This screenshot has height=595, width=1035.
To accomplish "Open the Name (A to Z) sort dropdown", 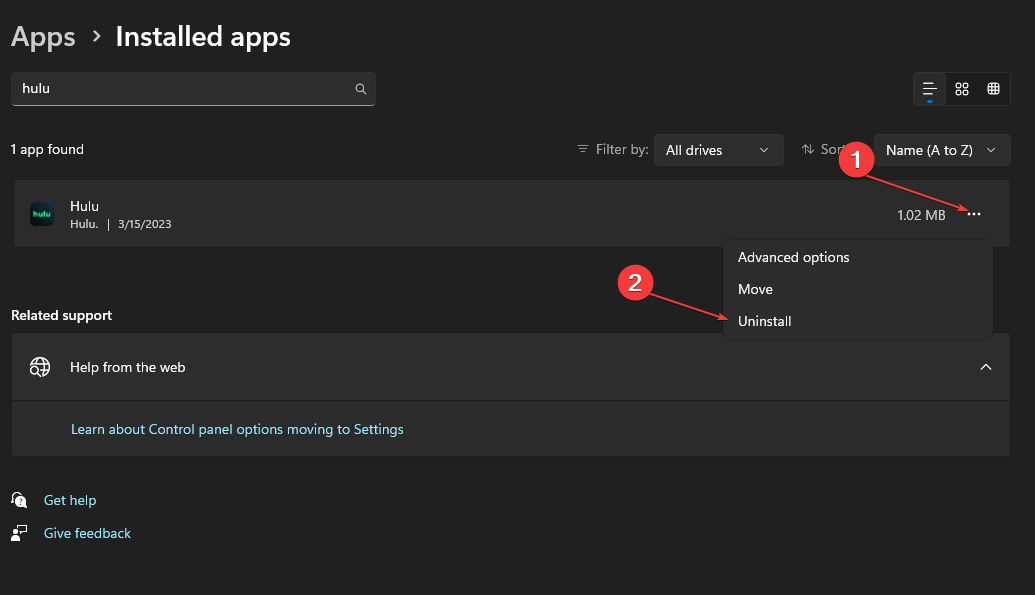I will [x=941, y=150].
